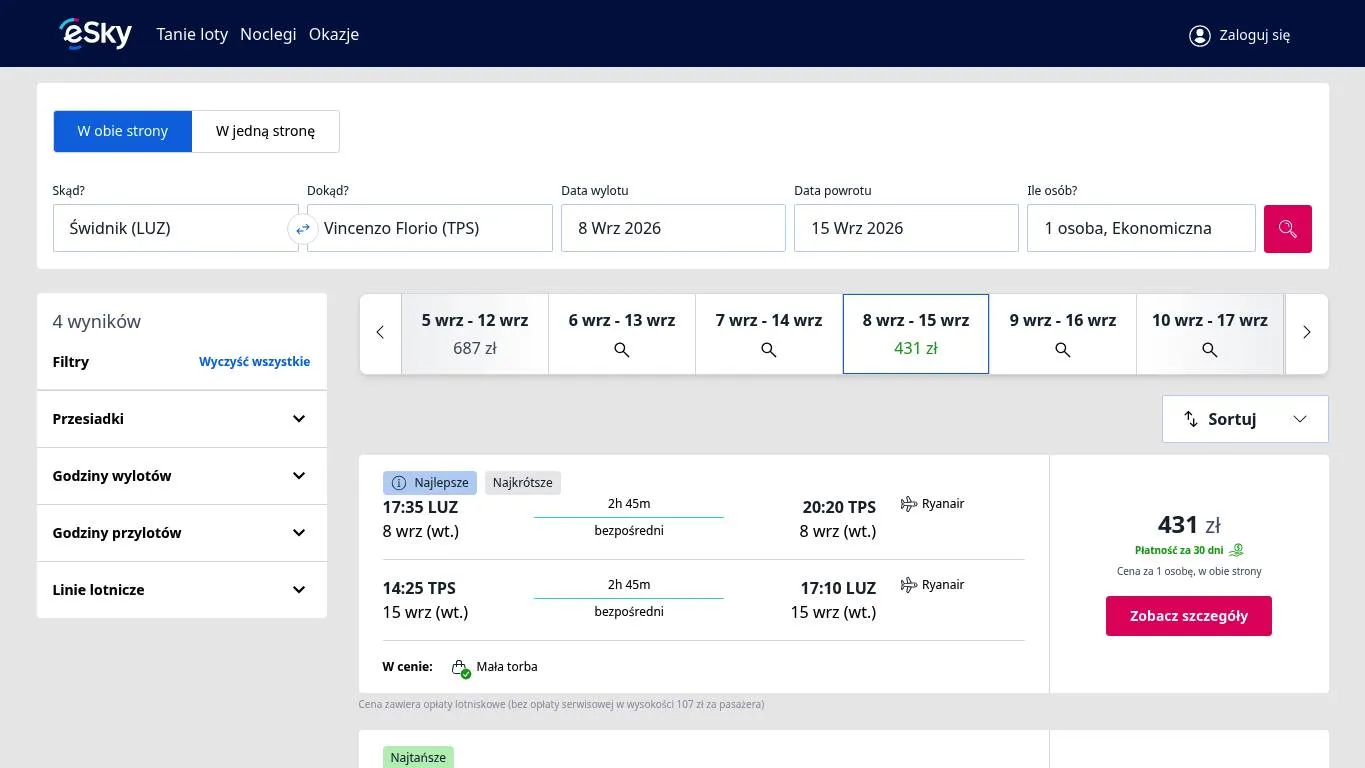This screenshot has height=768, width=1365.
Task: Click Wyczyść wszystkie filters link
Action: (x=254, y=362)
